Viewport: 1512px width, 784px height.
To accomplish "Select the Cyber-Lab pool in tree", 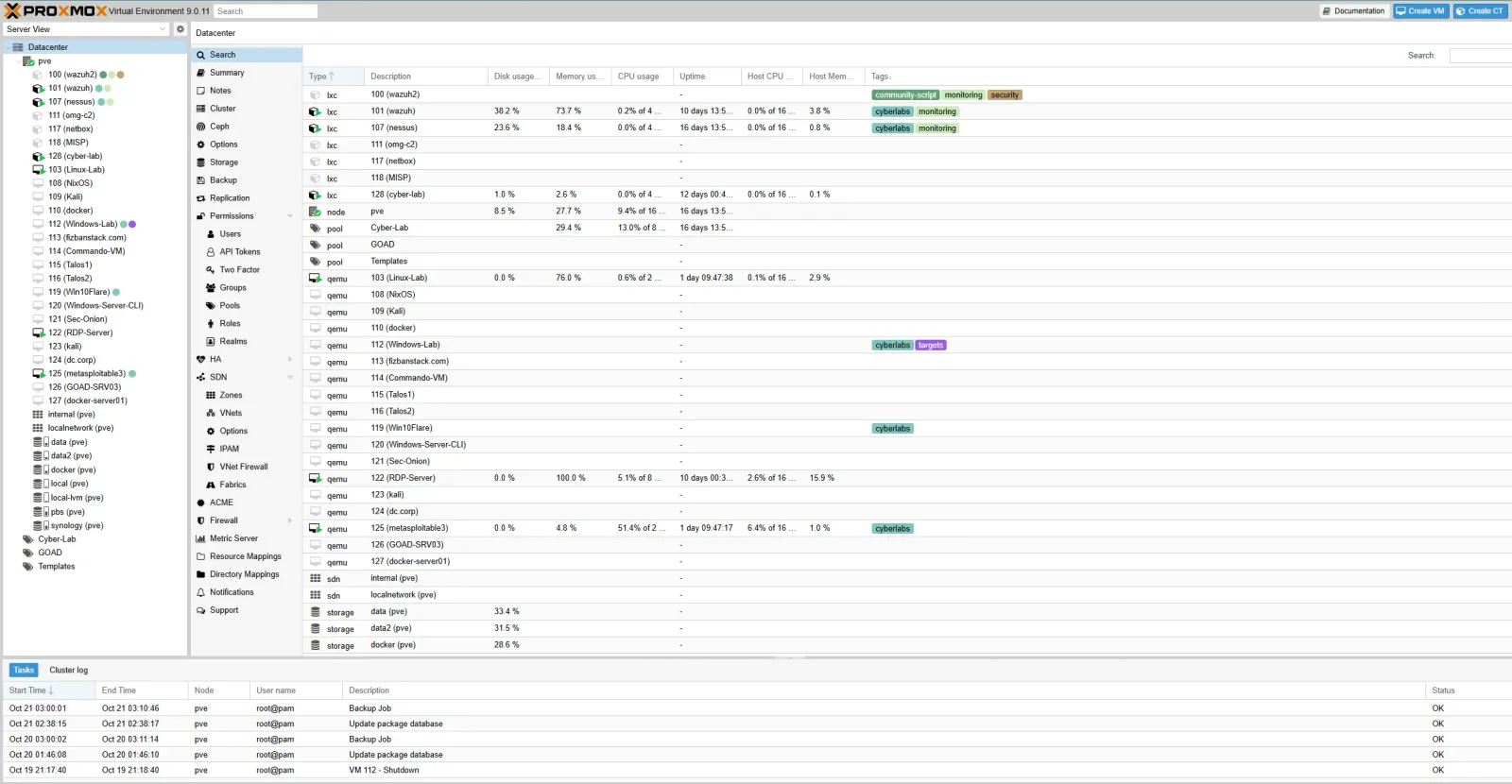I will pos(57,539).
